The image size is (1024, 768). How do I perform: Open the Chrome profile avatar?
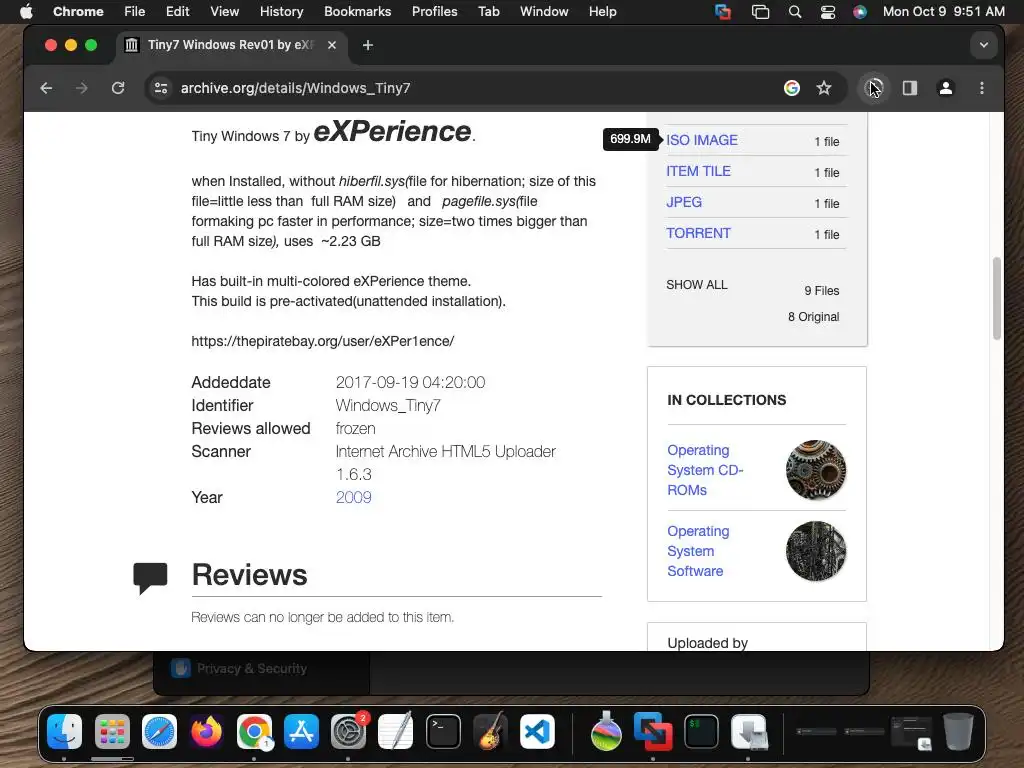[x=946, y=88]
